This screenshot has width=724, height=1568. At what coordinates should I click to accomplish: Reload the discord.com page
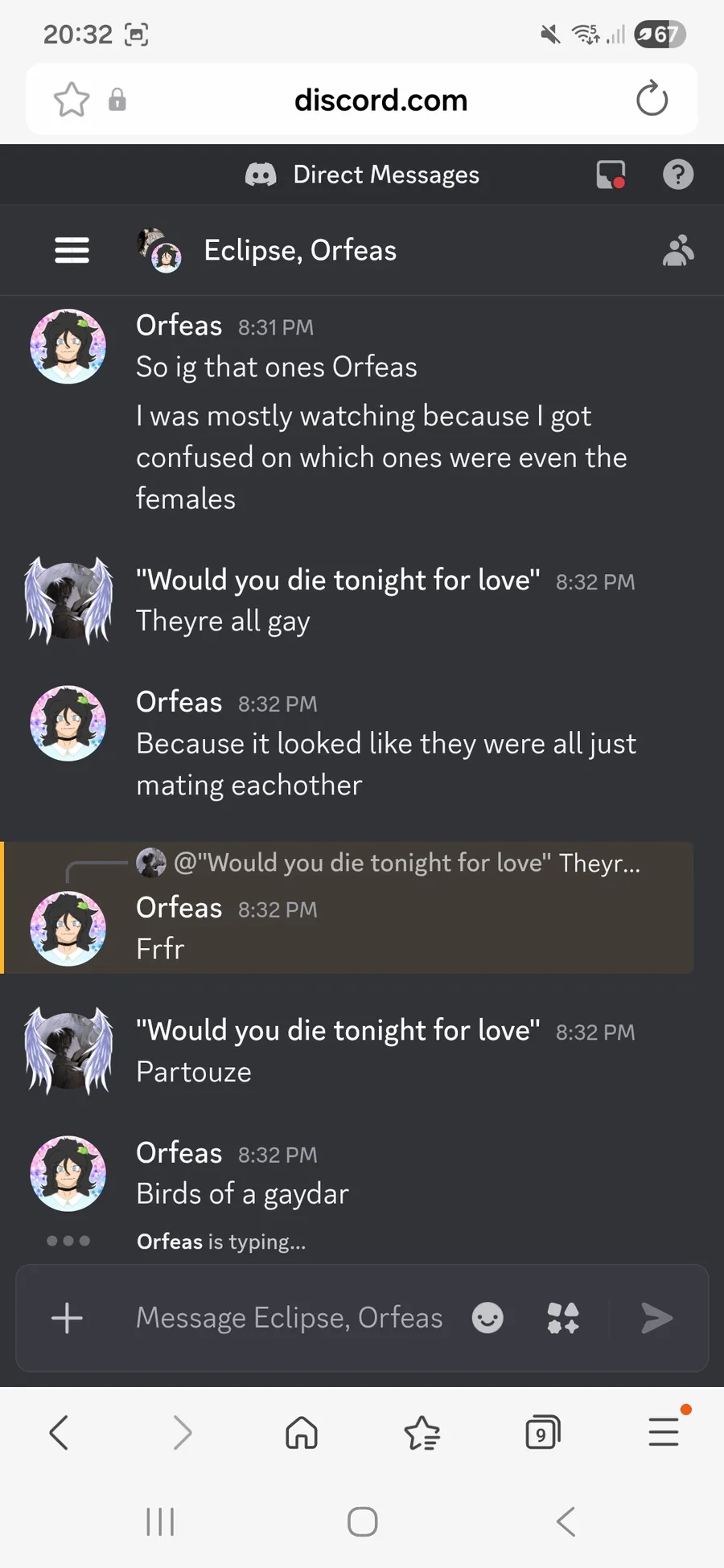[652, 100]
